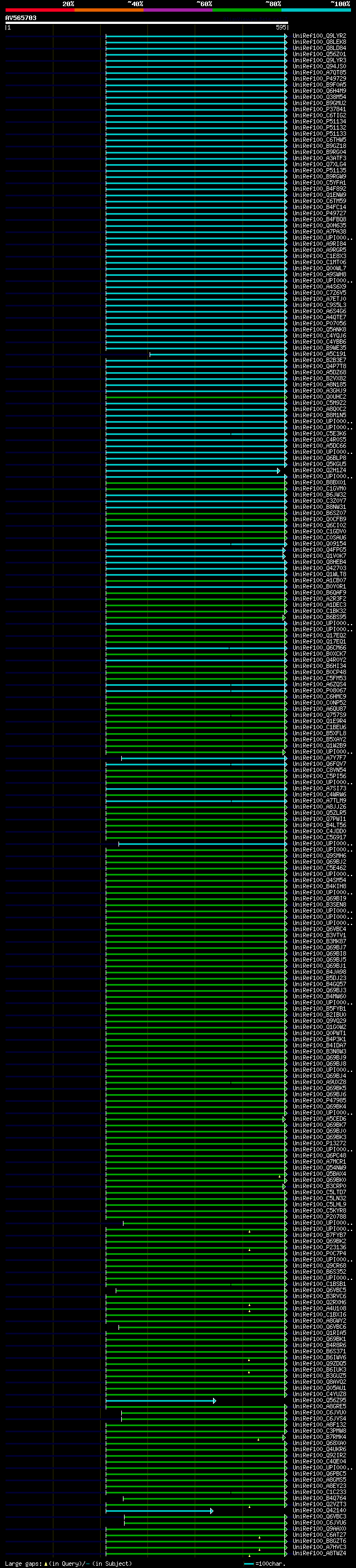The height and width of the screenshot is (1568, 356).
Task: Select the UniRef100_C1GVM0 label
Action: (x=319, y=489)
